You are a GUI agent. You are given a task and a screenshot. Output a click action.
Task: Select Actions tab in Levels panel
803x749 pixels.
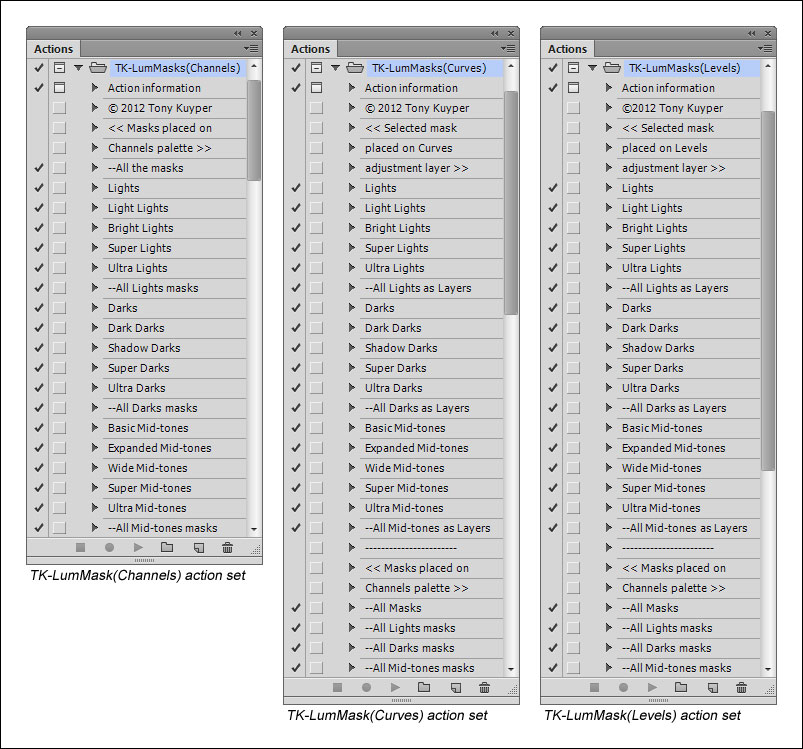(568, 49)
